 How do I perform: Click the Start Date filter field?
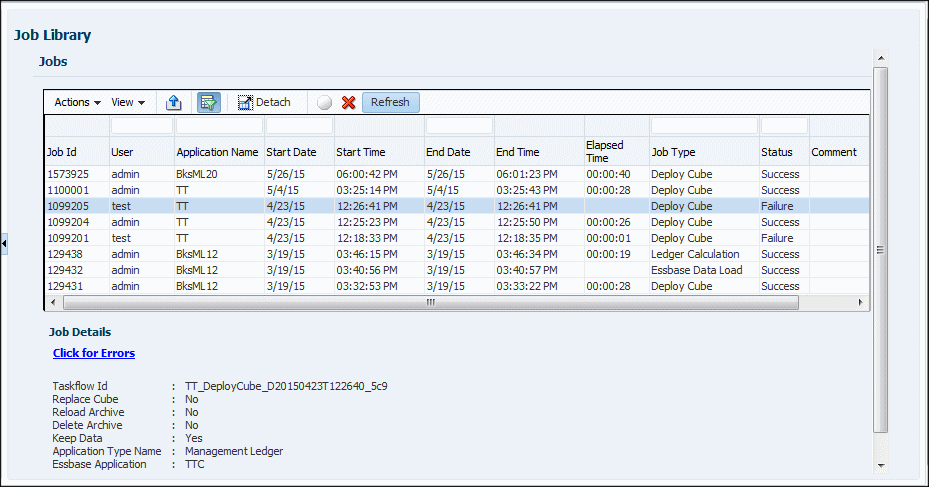click(x=299, y=126)
